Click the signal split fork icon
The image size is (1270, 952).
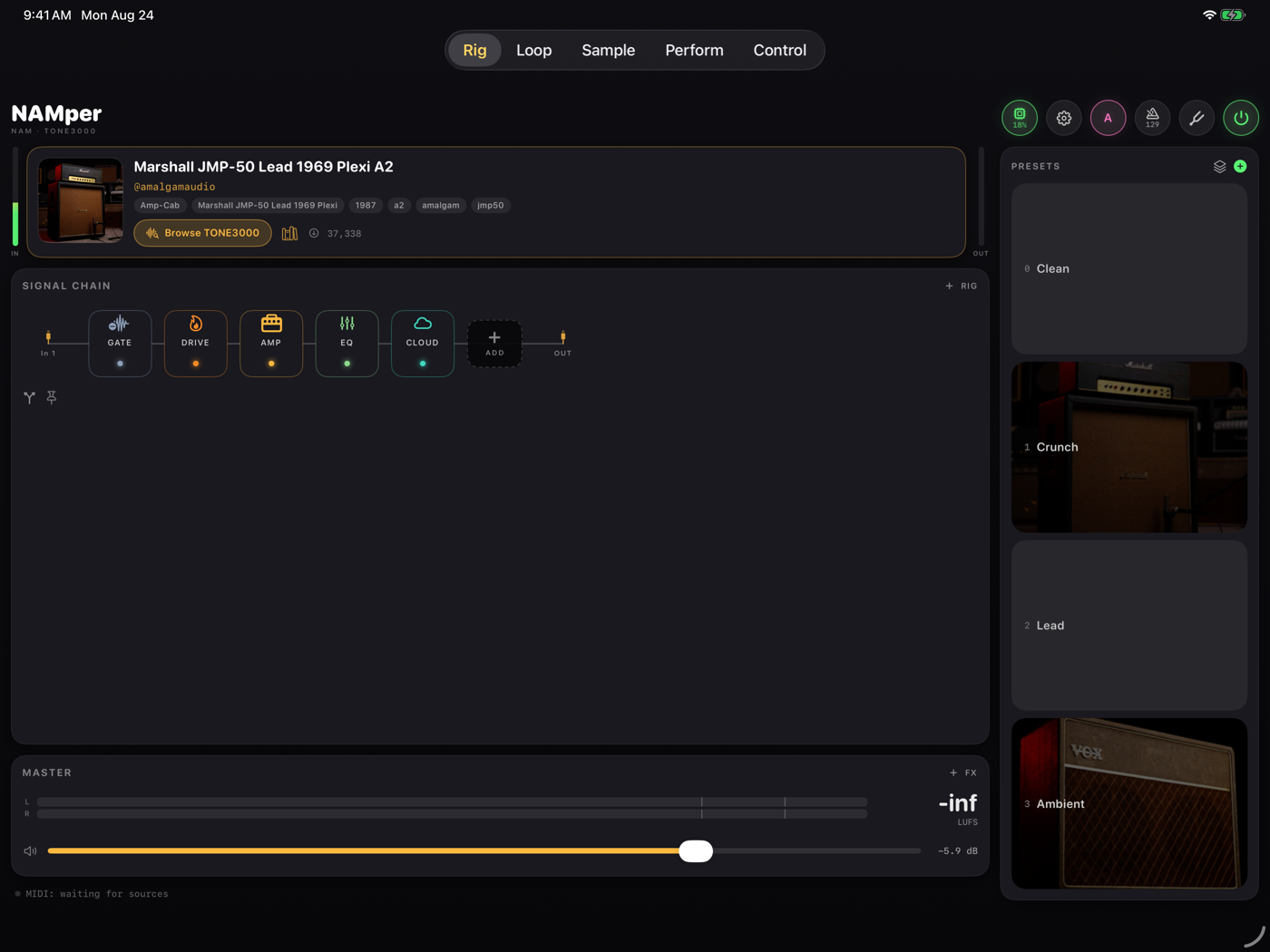pos(29,397)
